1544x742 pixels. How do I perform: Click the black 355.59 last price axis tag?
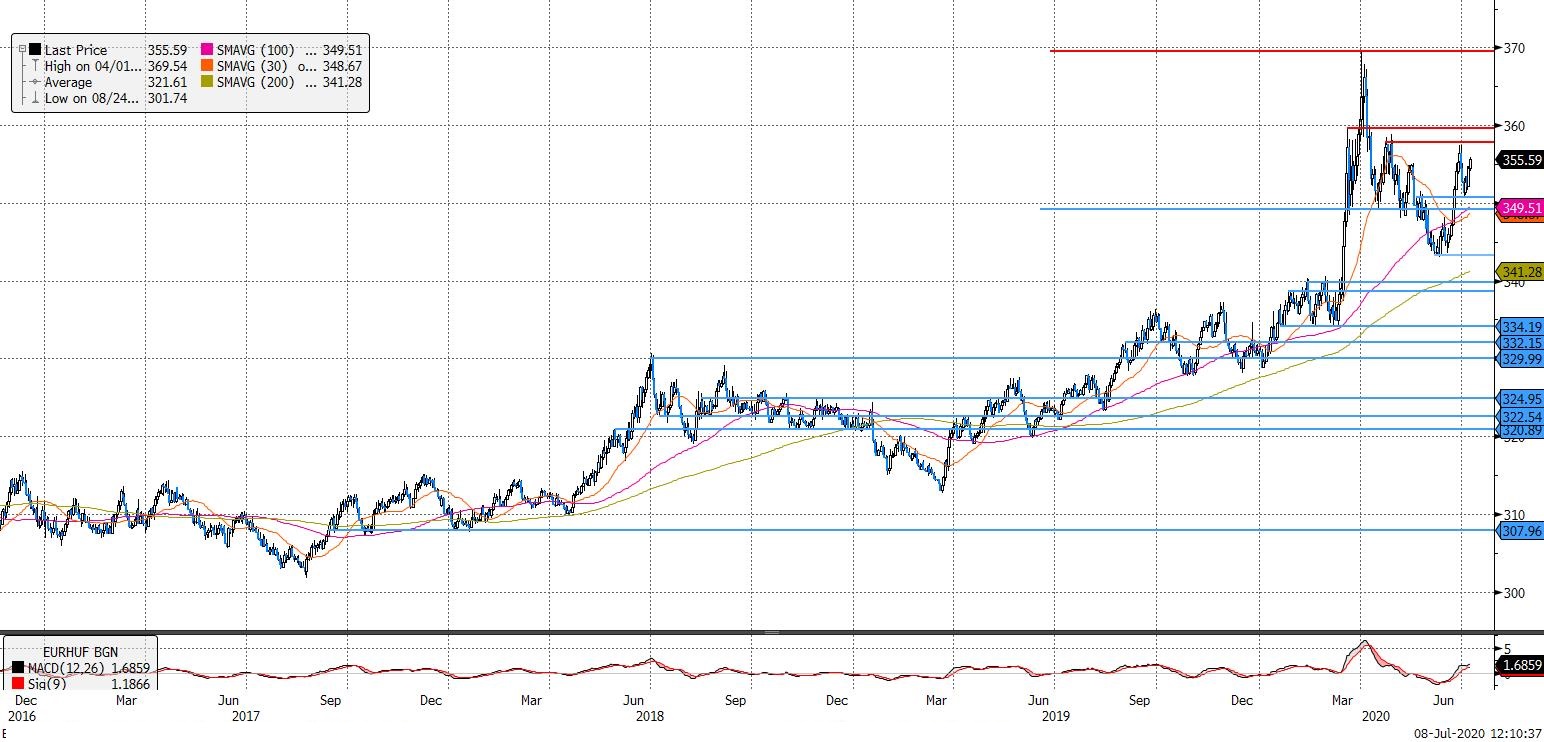click(1519, 159)
